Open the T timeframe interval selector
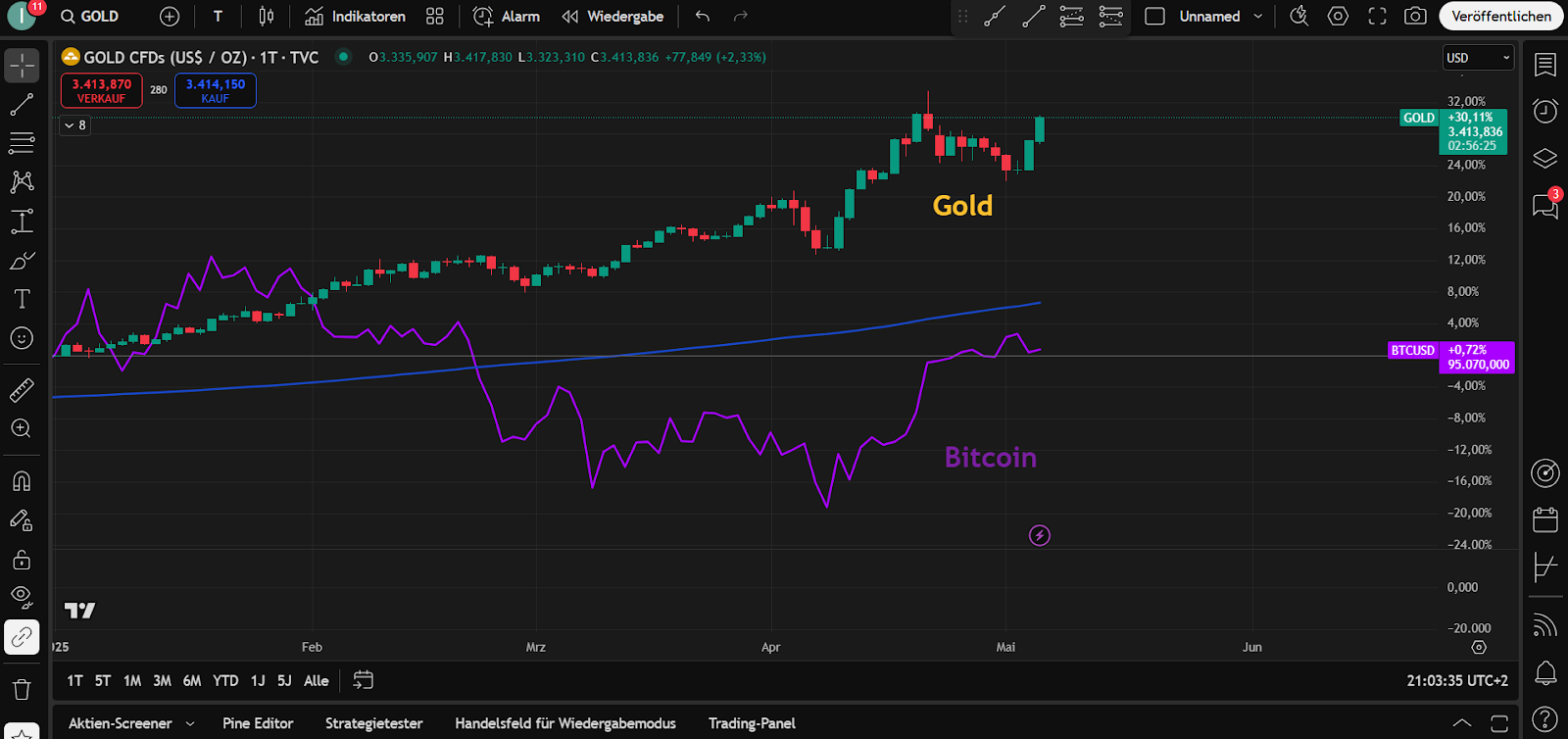Viewport: 1568px width, 739px height. (x=218, y=17)
